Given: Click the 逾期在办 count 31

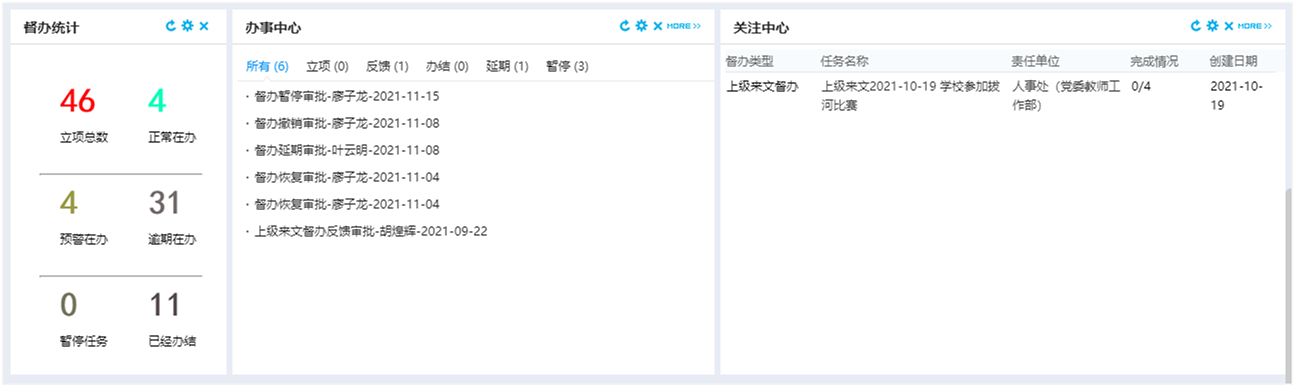Looking at the screenshot, I should point(164,203).
